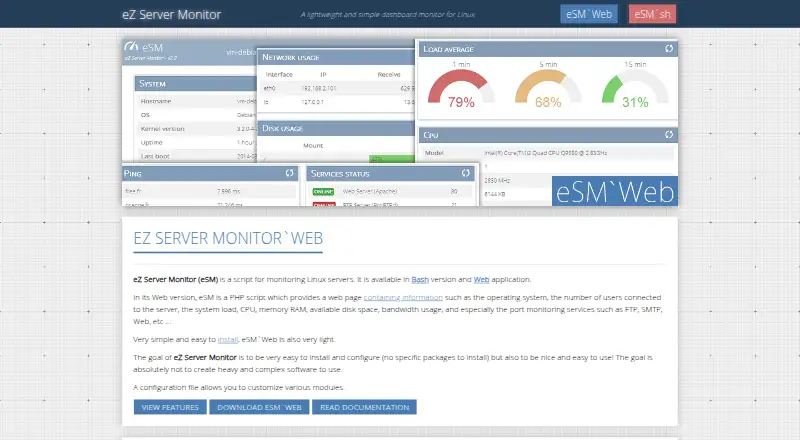Image resolution: width=800 pixels, height=440 pixels.
Task: Click the Network Usage panel header
Action: 336,57
